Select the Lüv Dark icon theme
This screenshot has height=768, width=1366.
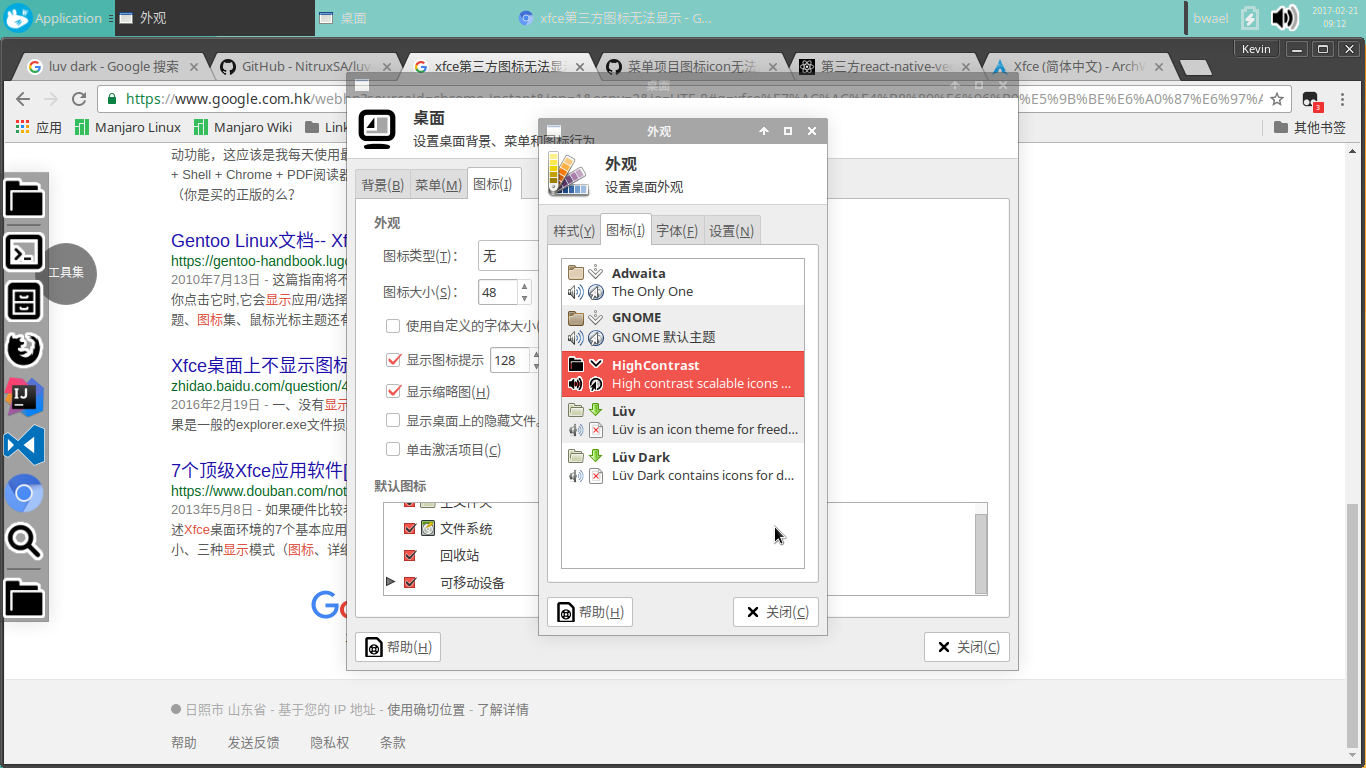point(683,466)
